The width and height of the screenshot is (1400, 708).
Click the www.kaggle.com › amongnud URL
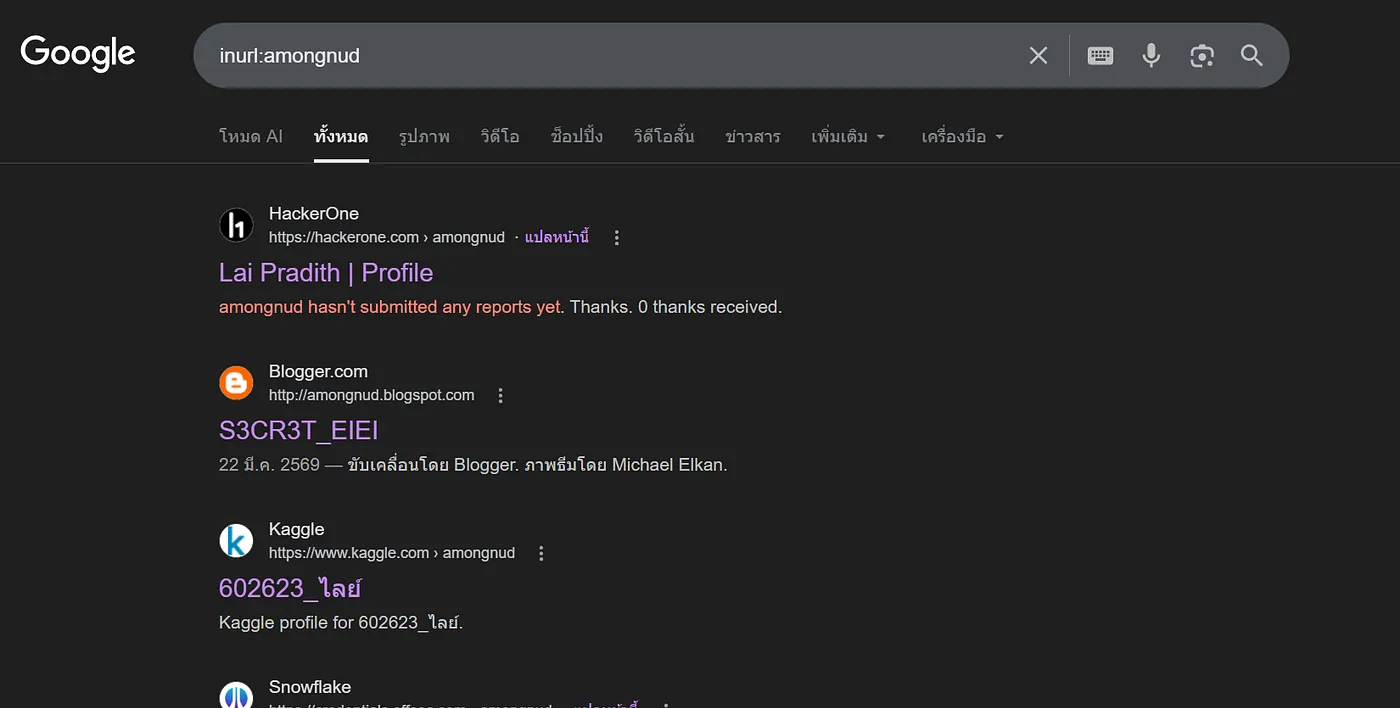pos(392,554)
